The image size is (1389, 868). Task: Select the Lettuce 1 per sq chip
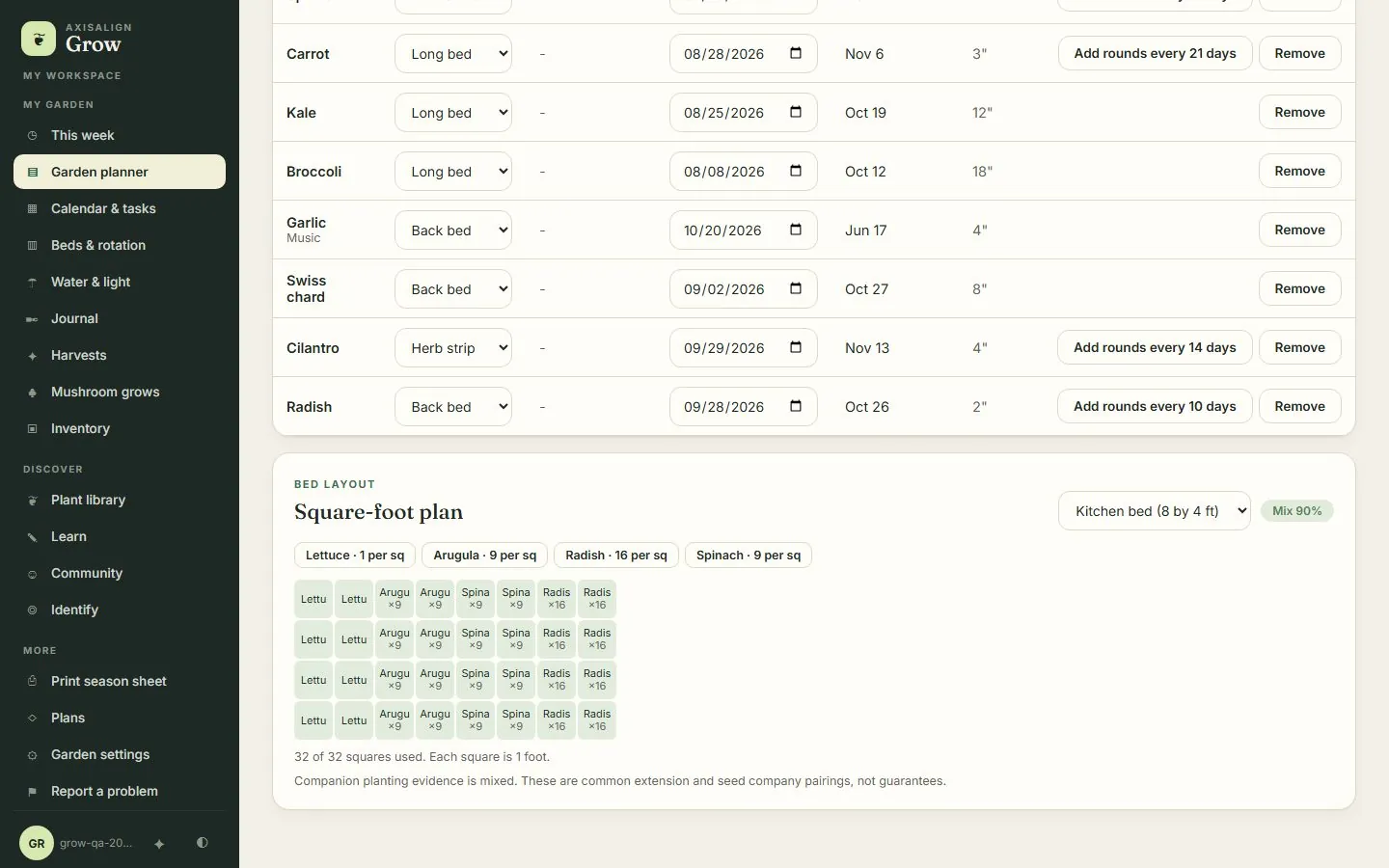click(x=355, y=556)
